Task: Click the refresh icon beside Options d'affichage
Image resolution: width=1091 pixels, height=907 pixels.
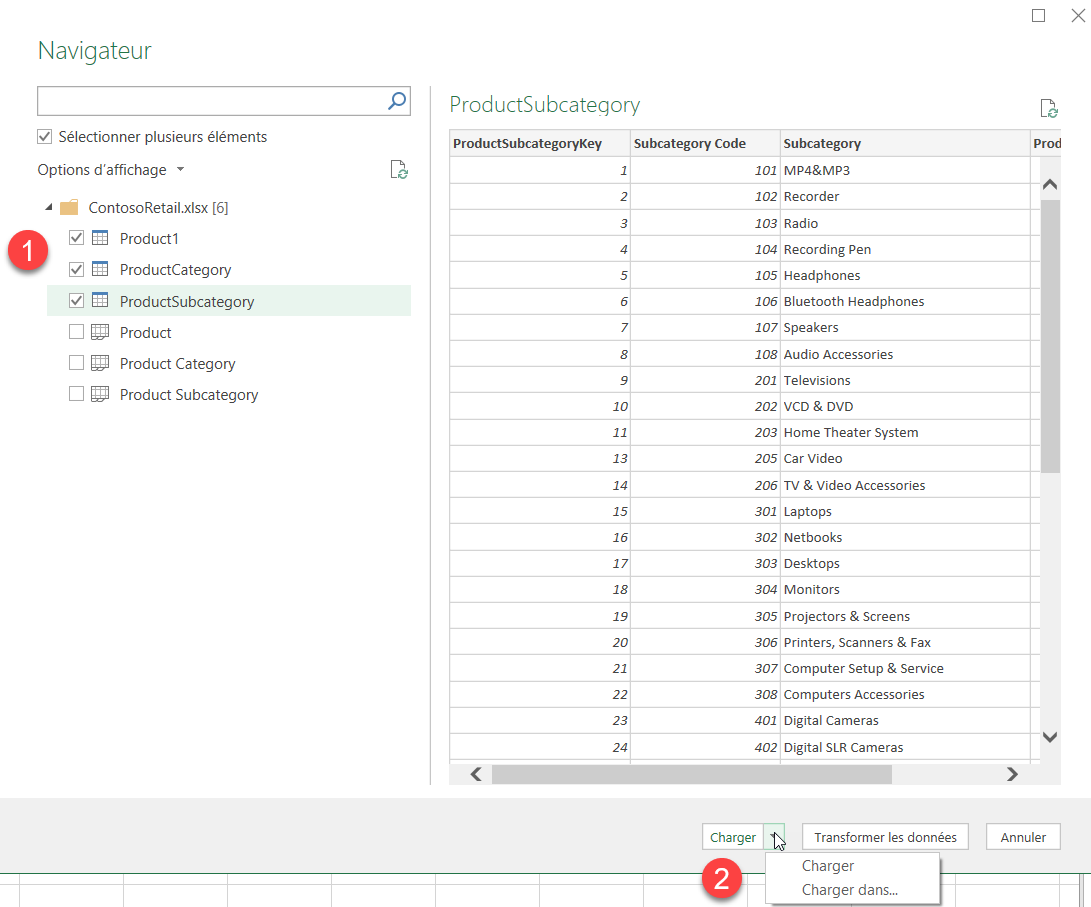Action: click(399, 170)
